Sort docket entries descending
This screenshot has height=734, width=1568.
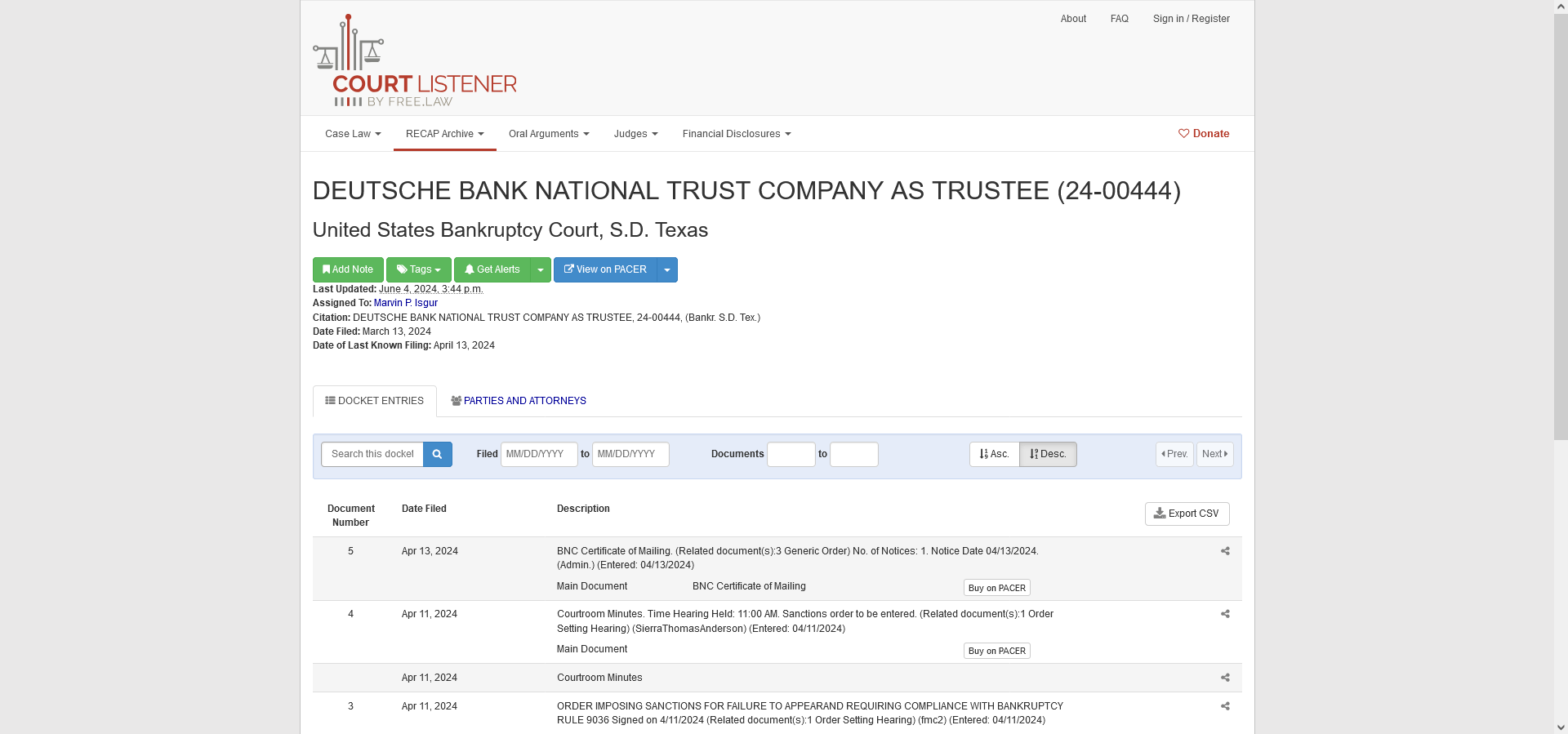(1049, 454)
